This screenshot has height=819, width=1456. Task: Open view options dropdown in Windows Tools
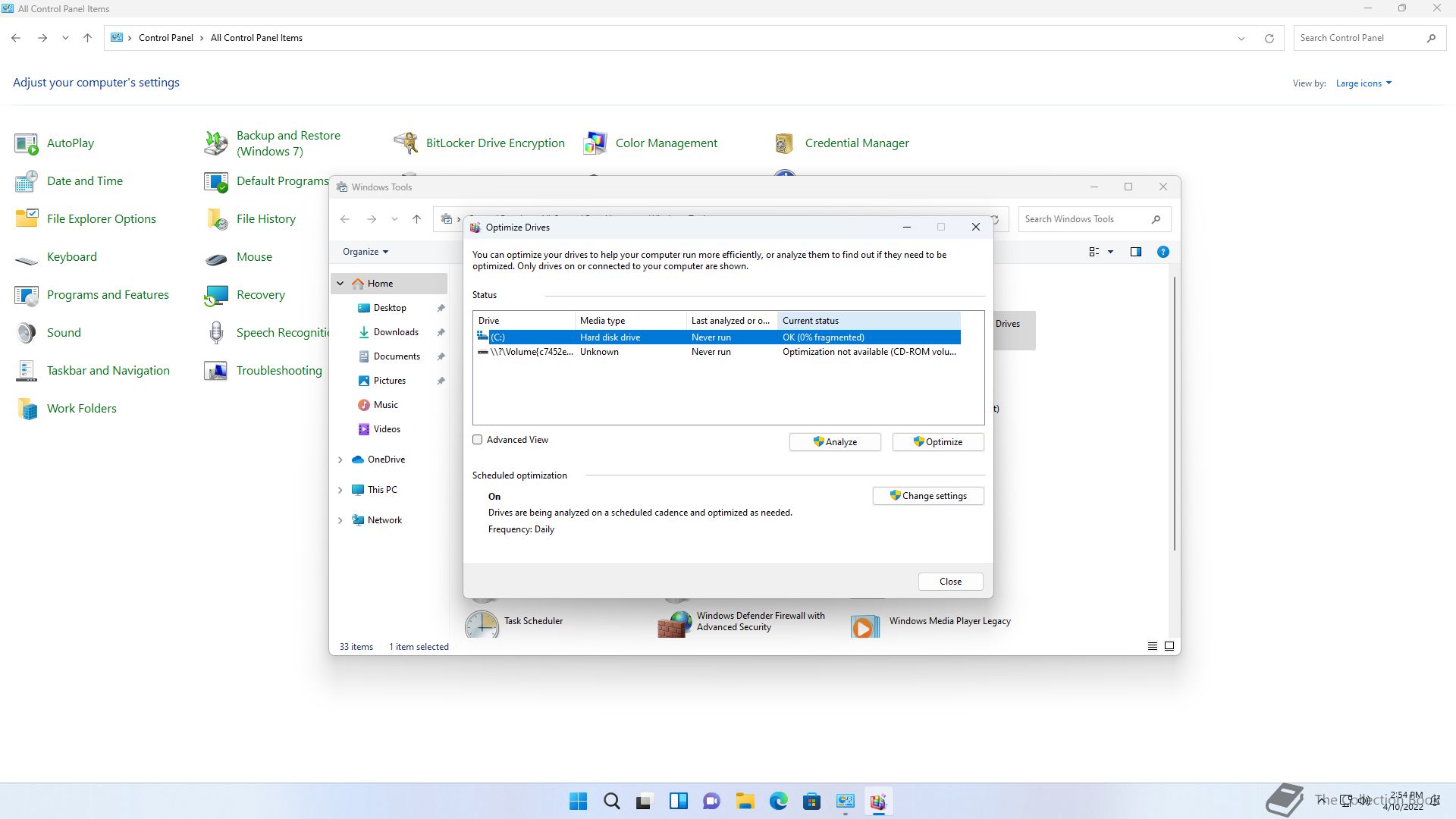[1110, 252]
